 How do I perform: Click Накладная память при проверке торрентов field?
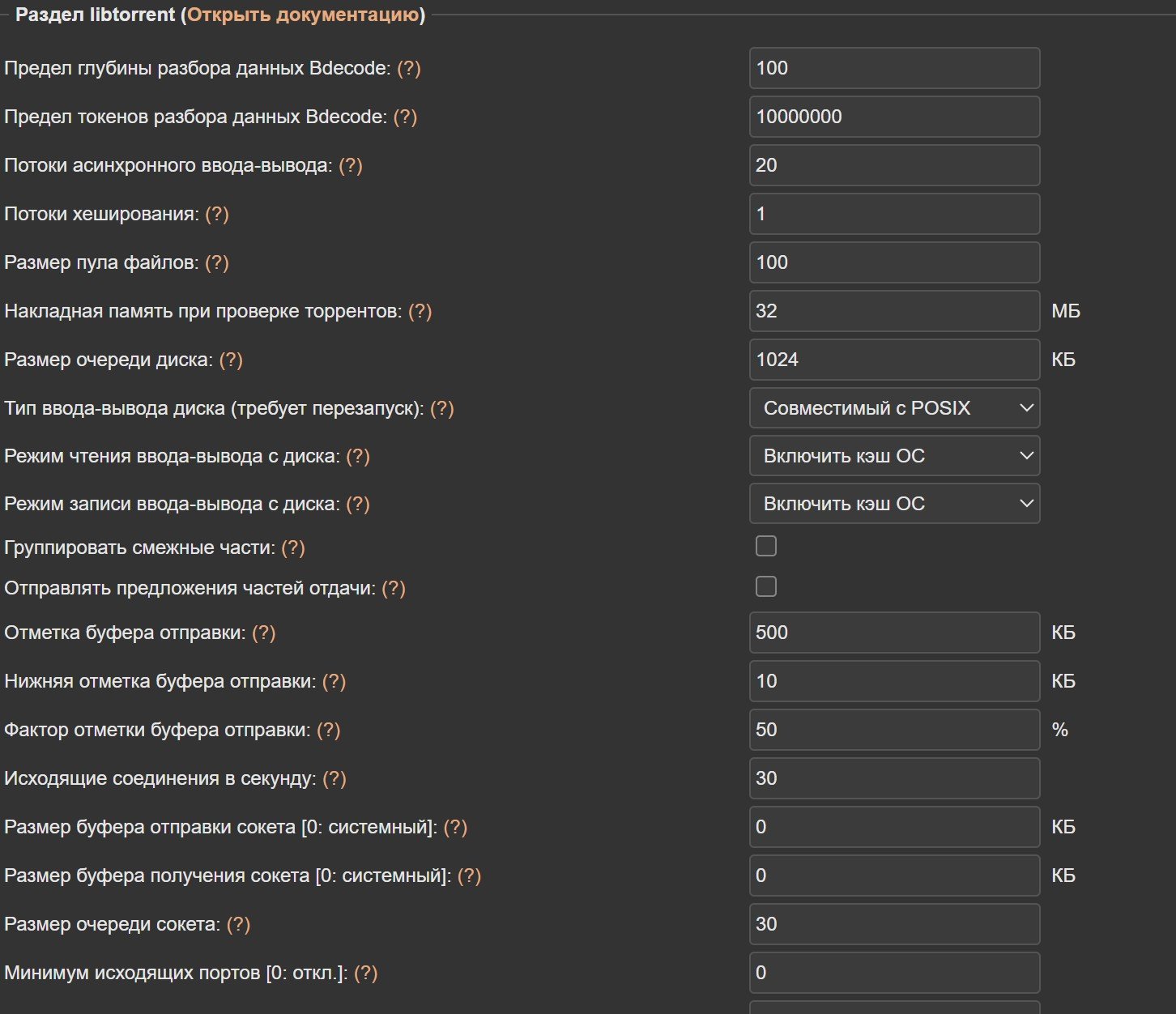pyautogui.click(x=895, y=311)
